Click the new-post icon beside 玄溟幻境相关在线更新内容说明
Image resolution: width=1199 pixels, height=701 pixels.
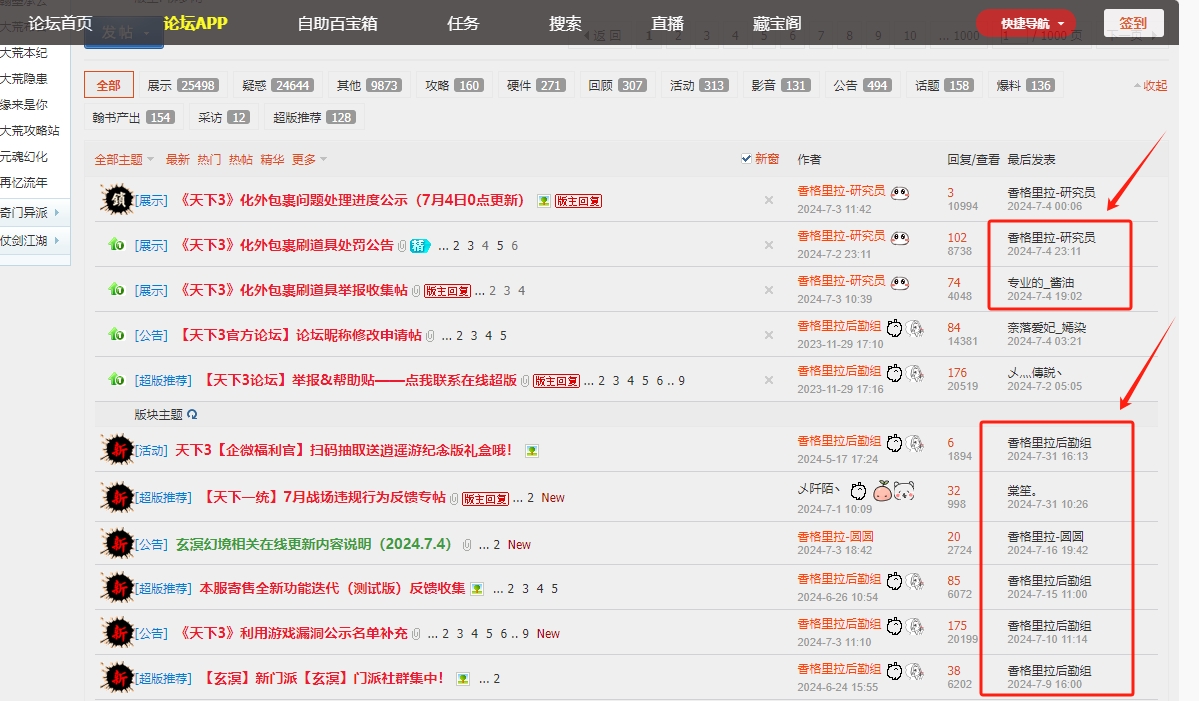[118, 544]
